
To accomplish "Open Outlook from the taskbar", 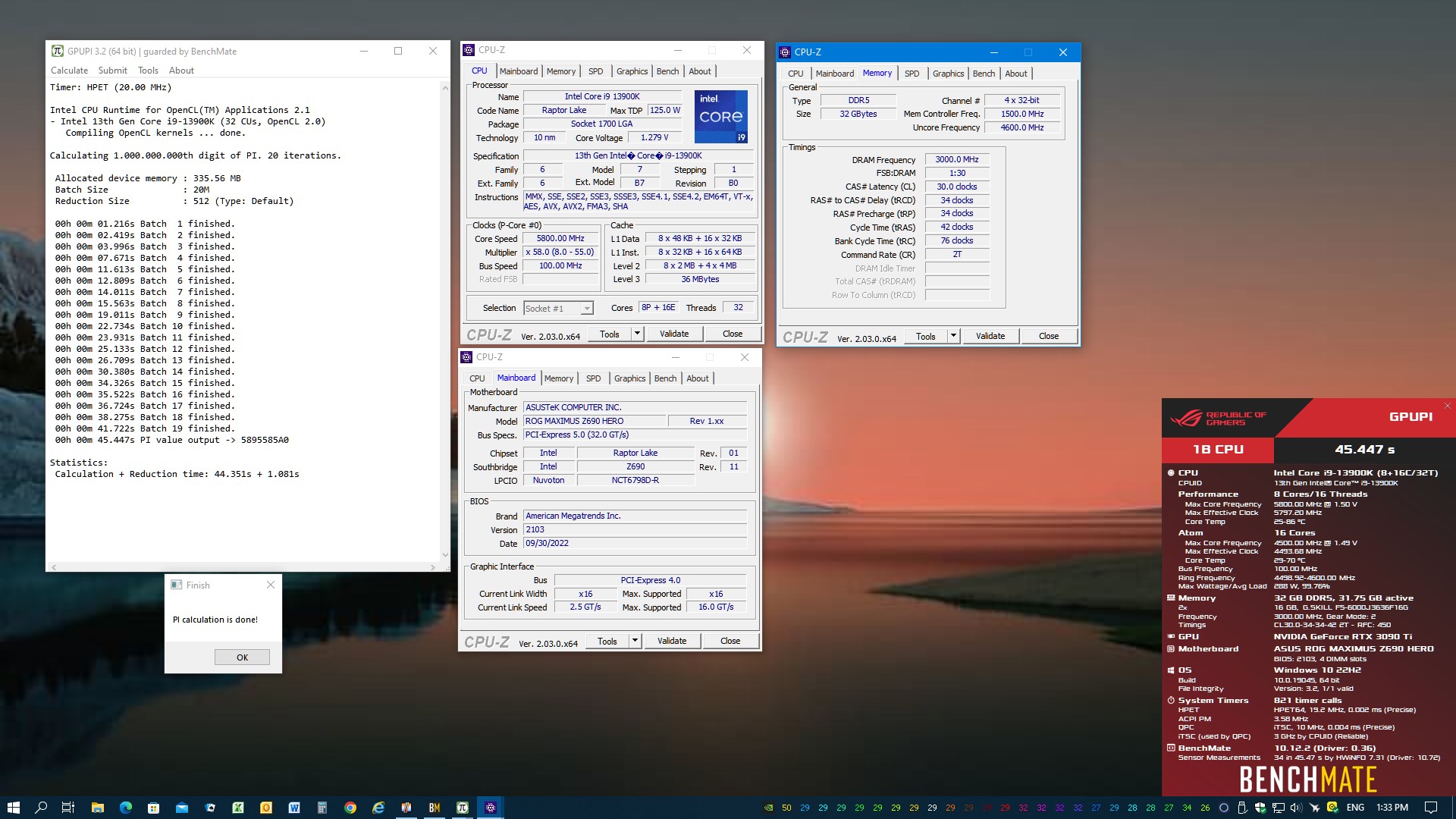I will [x=266, y=808].
